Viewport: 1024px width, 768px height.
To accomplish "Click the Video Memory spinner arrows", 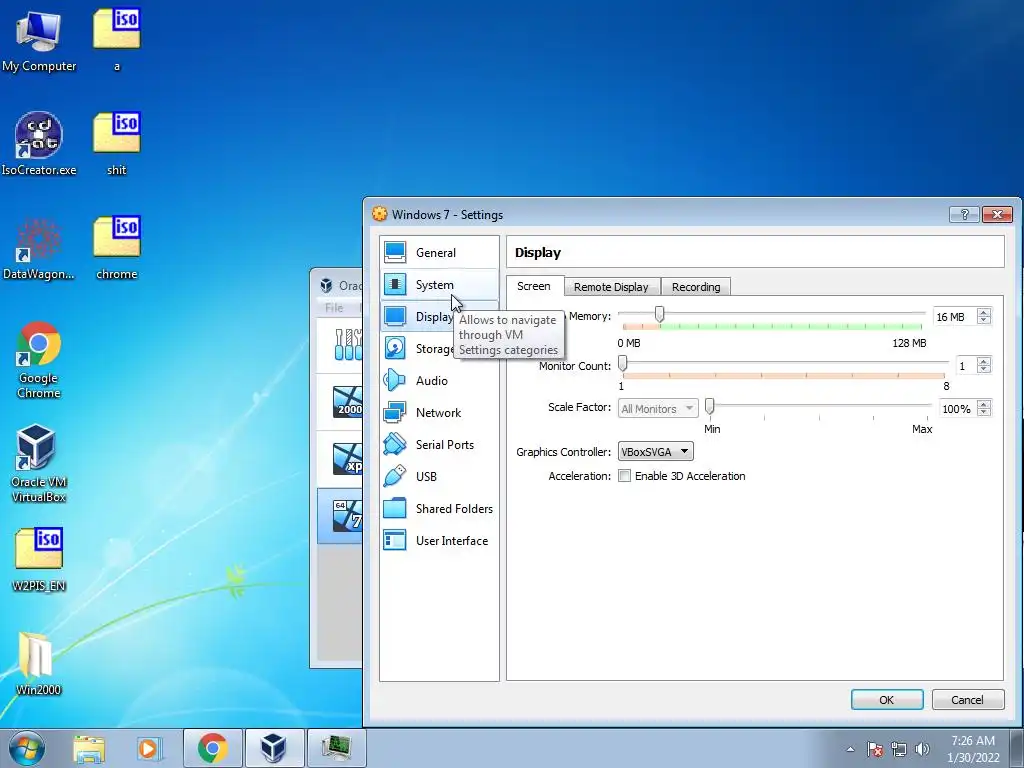I will pos(984,316).
